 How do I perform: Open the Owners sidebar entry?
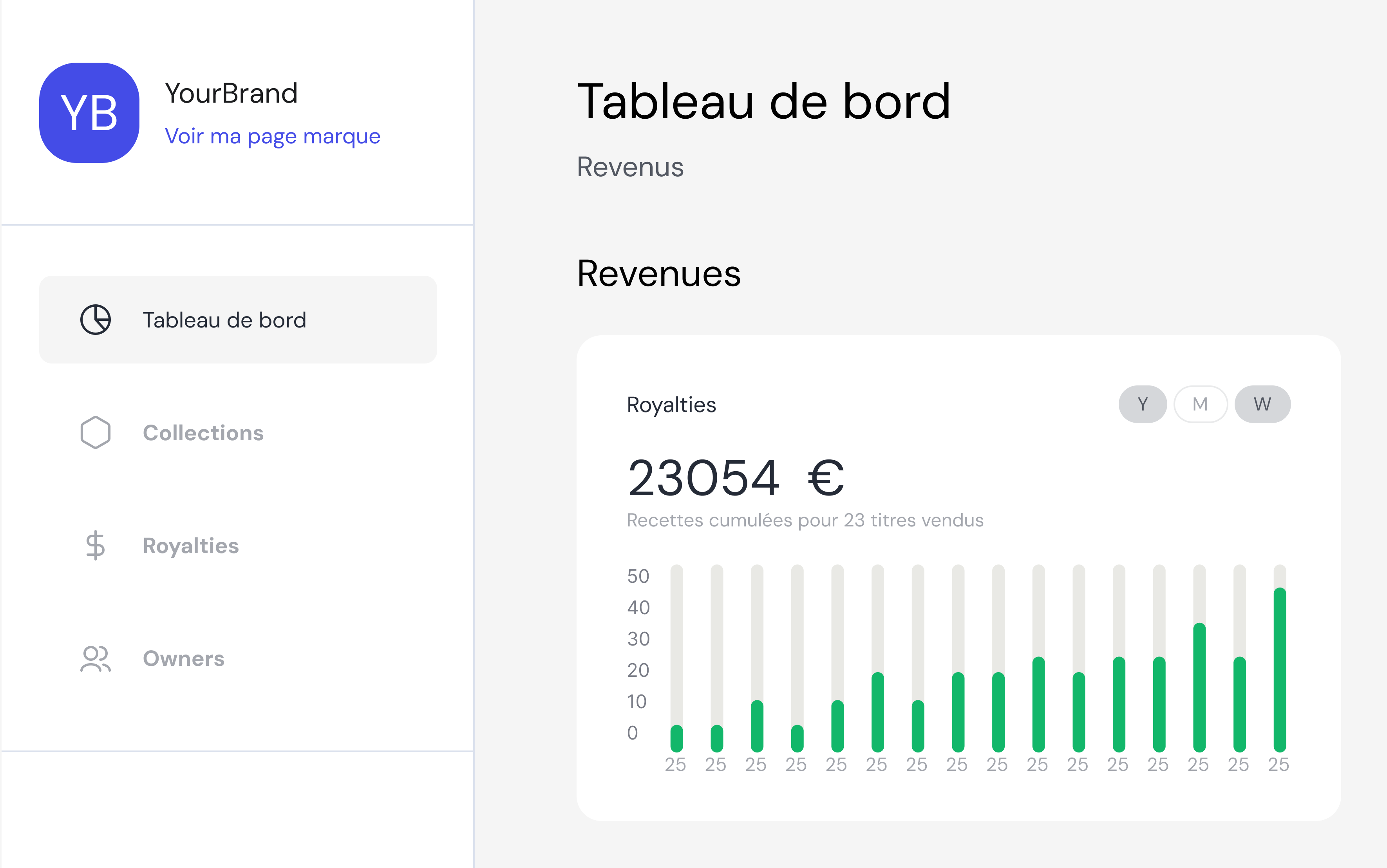point(184,658)
